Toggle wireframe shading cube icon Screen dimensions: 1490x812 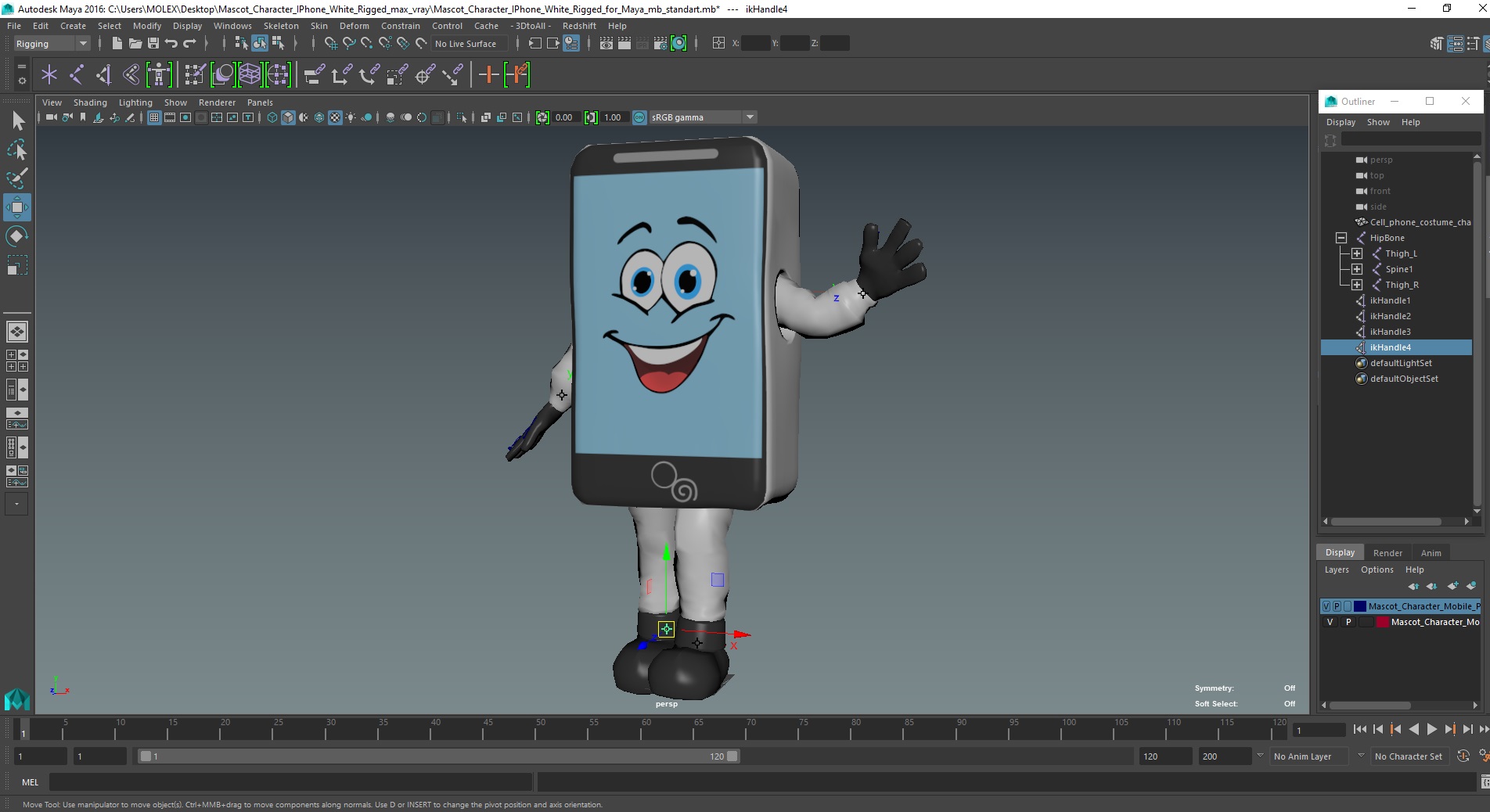coord(272,117)
